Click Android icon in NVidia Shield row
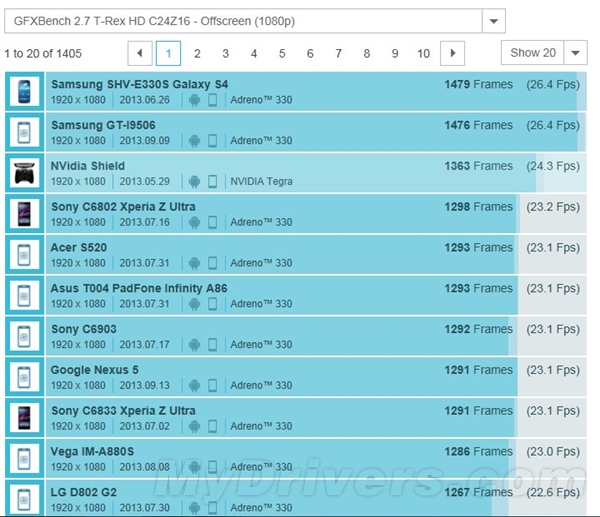 194,181
